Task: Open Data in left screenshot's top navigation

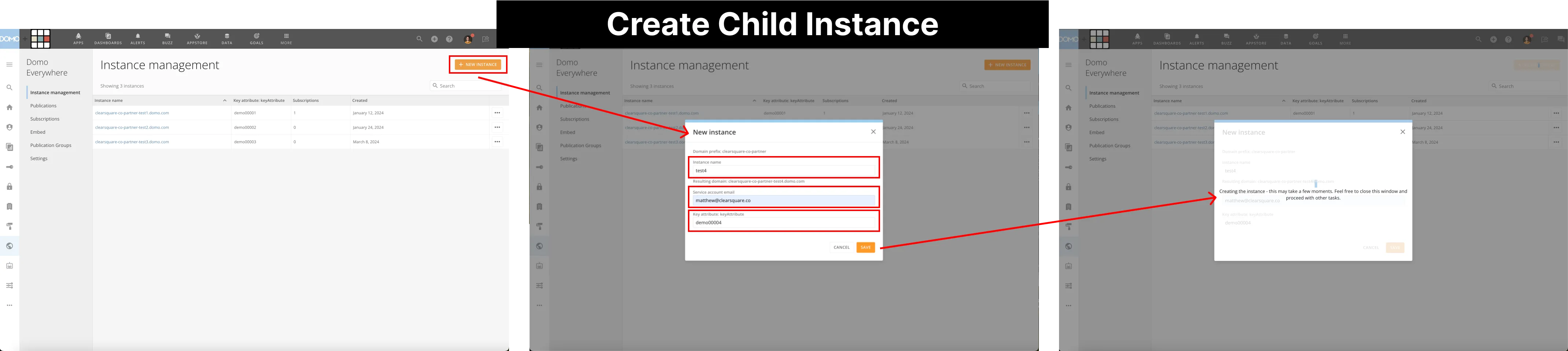Action: click(x=227, y=39)
